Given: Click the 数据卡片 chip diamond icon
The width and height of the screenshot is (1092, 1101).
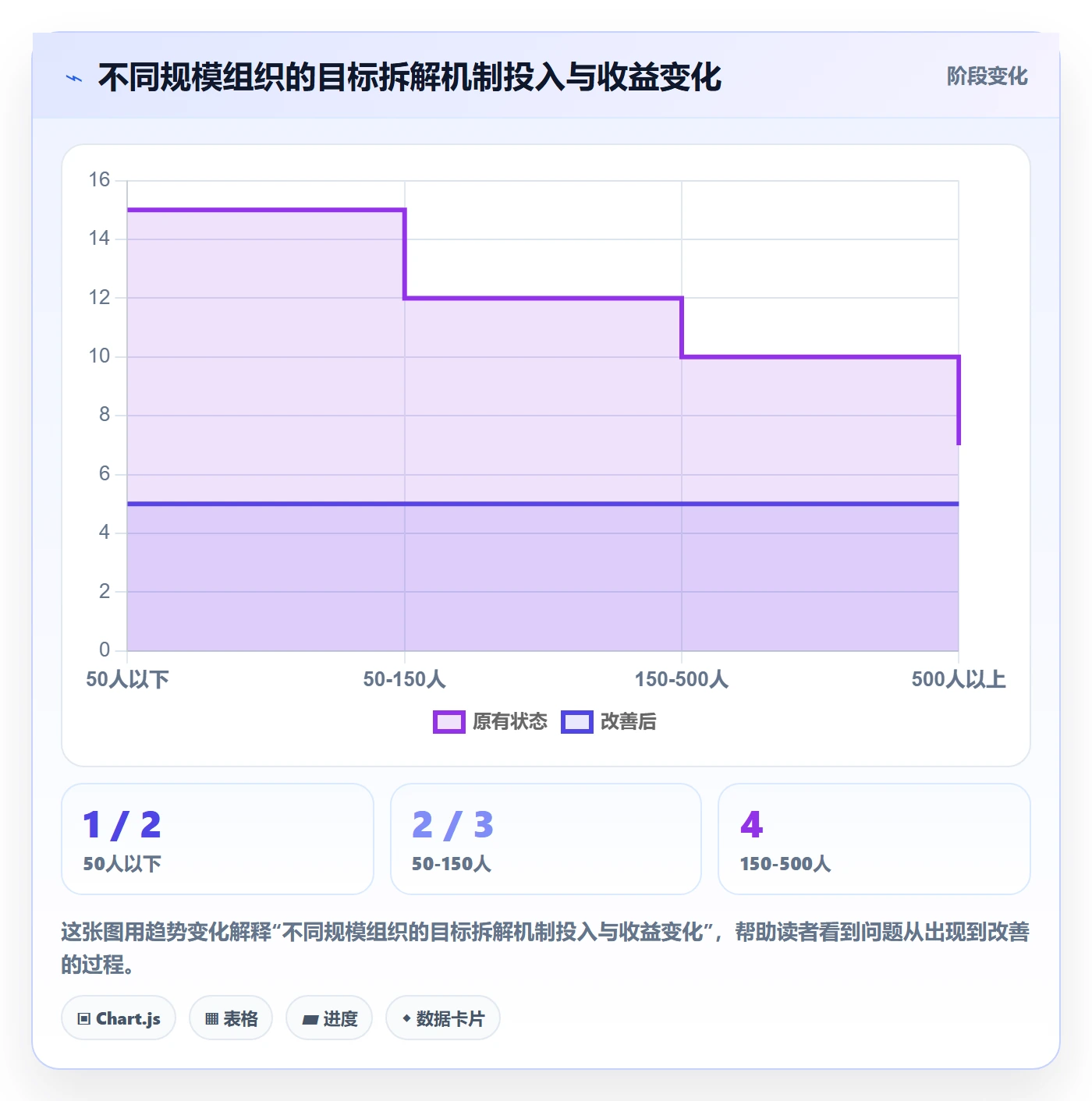Looking at the screenshot, I should (406, 1018).
